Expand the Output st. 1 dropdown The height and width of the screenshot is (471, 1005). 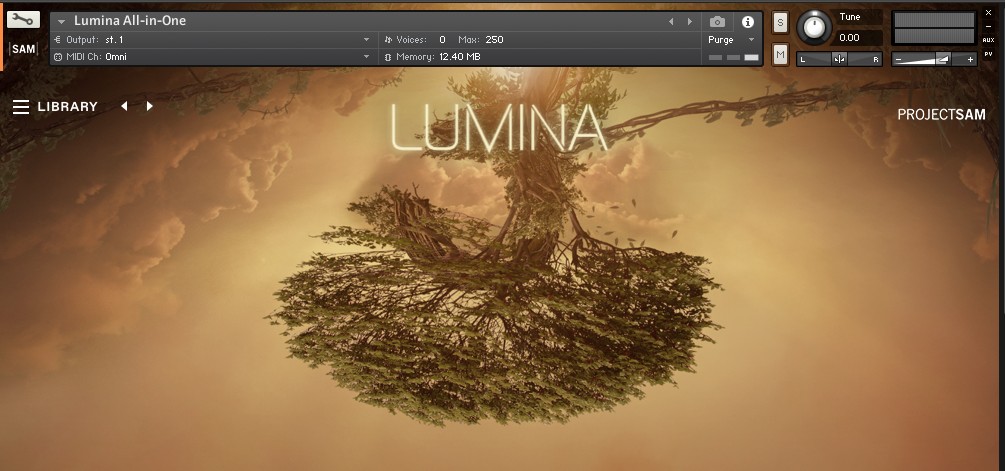(367, 40)
